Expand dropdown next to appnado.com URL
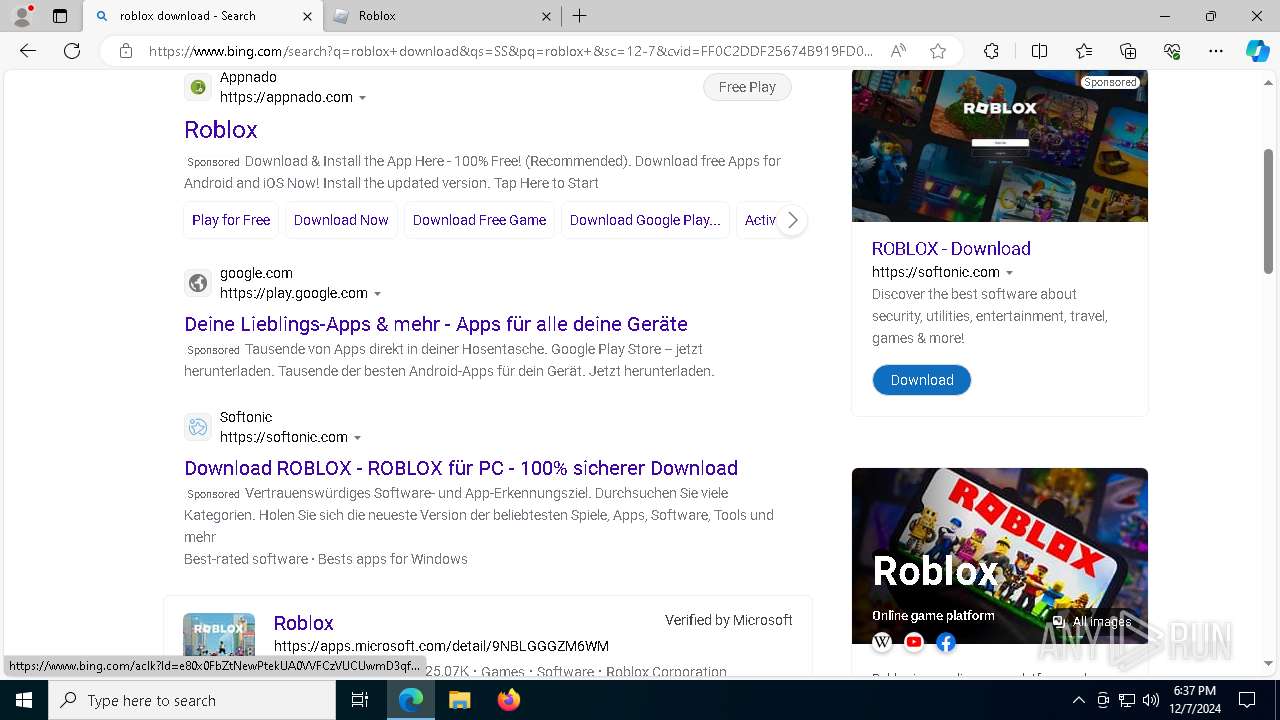 (x=362, y=98)
